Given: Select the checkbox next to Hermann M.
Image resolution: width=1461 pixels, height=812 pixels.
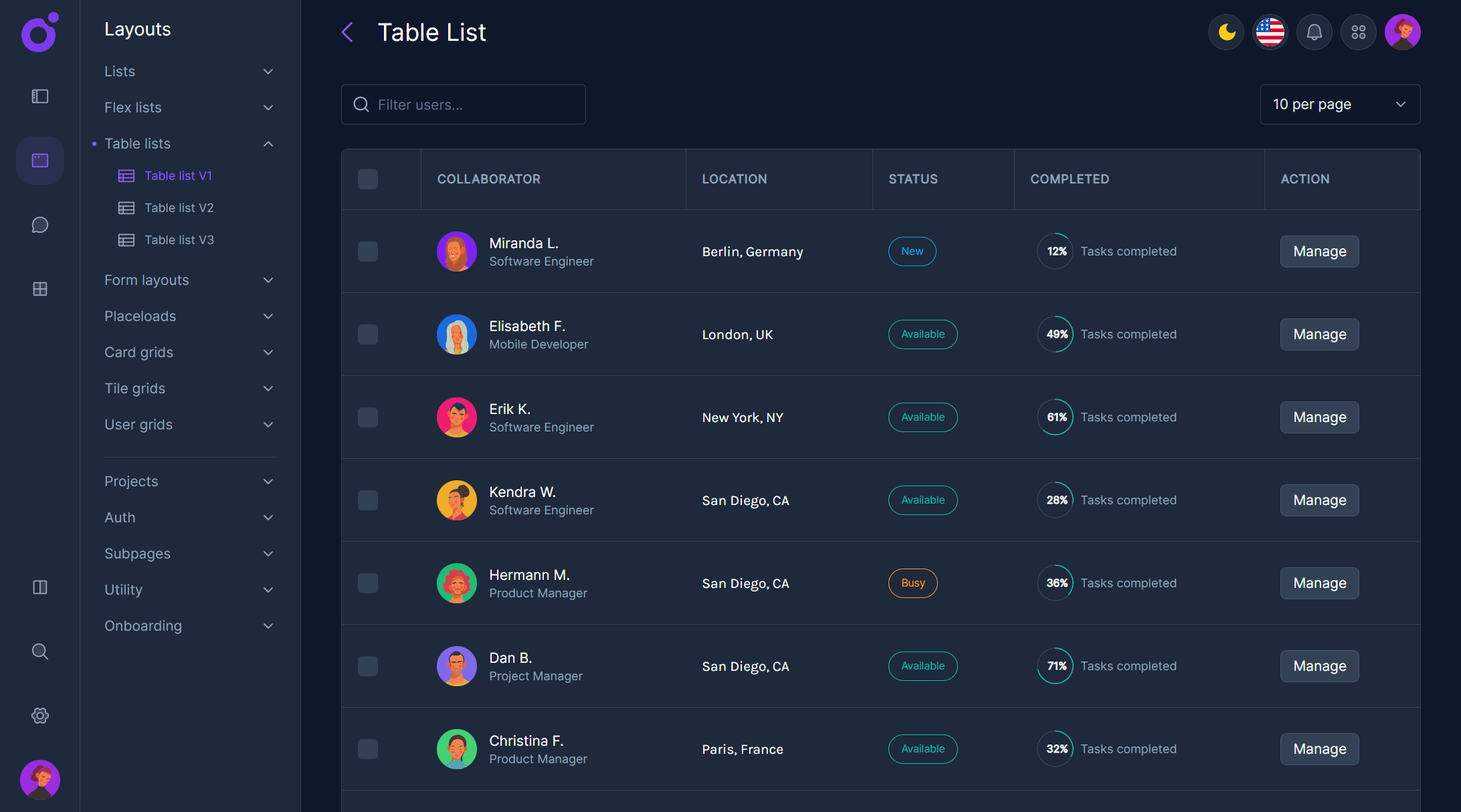Looking at the screenshot, I should (x=367, y=583).
